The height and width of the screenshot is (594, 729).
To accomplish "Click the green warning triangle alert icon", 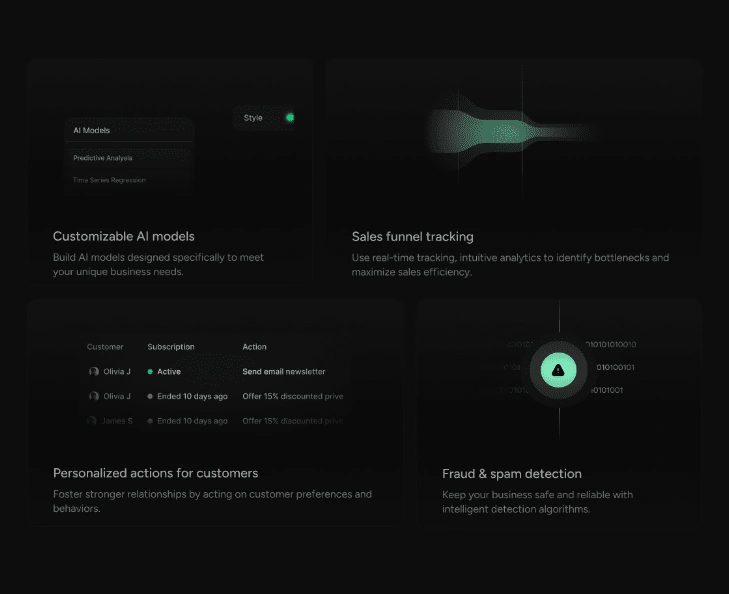I will pos(558,370).
